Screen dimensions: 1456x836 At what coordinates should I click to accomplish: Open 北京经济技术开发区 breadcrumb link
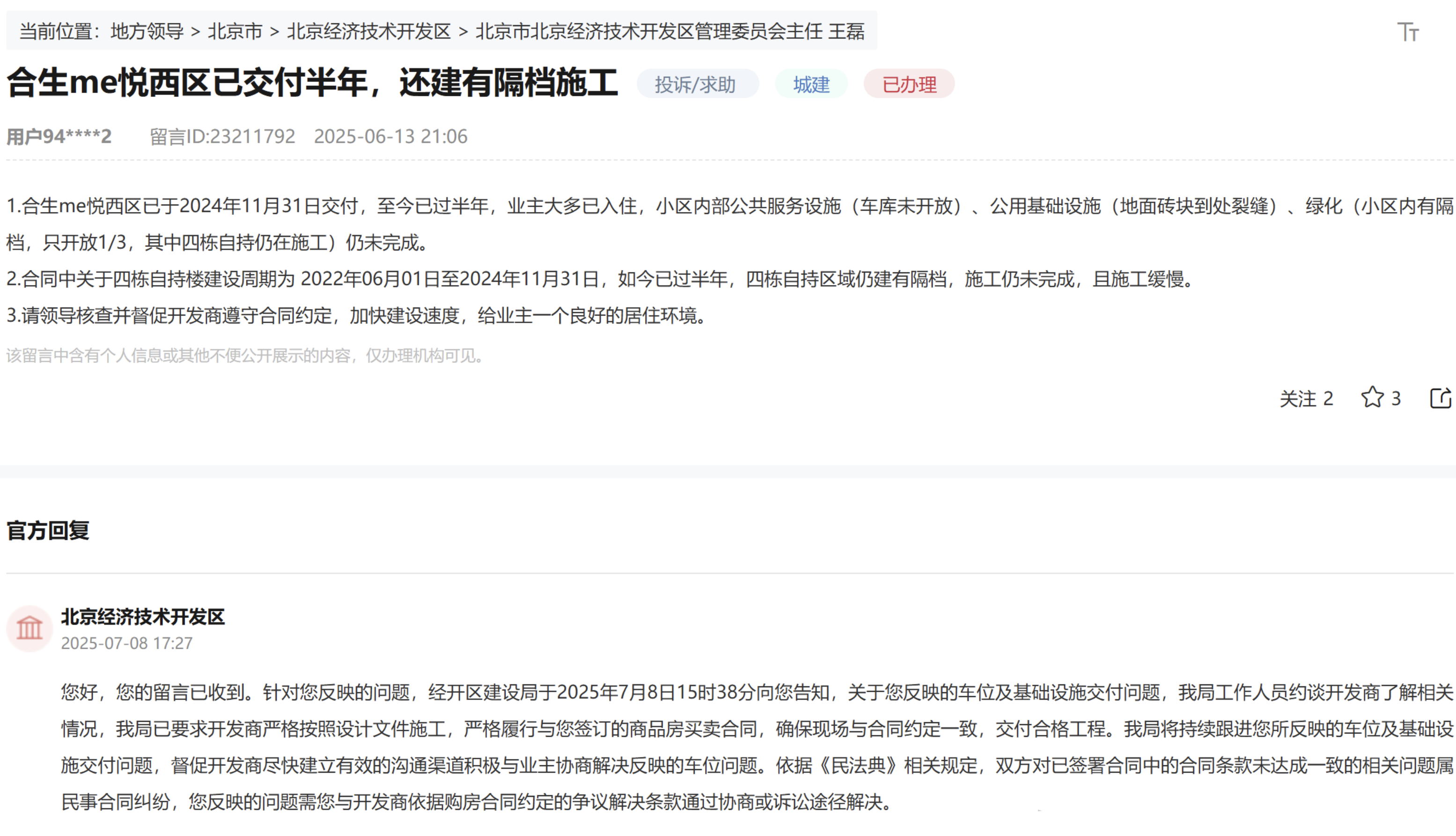(x=368, y=31)
